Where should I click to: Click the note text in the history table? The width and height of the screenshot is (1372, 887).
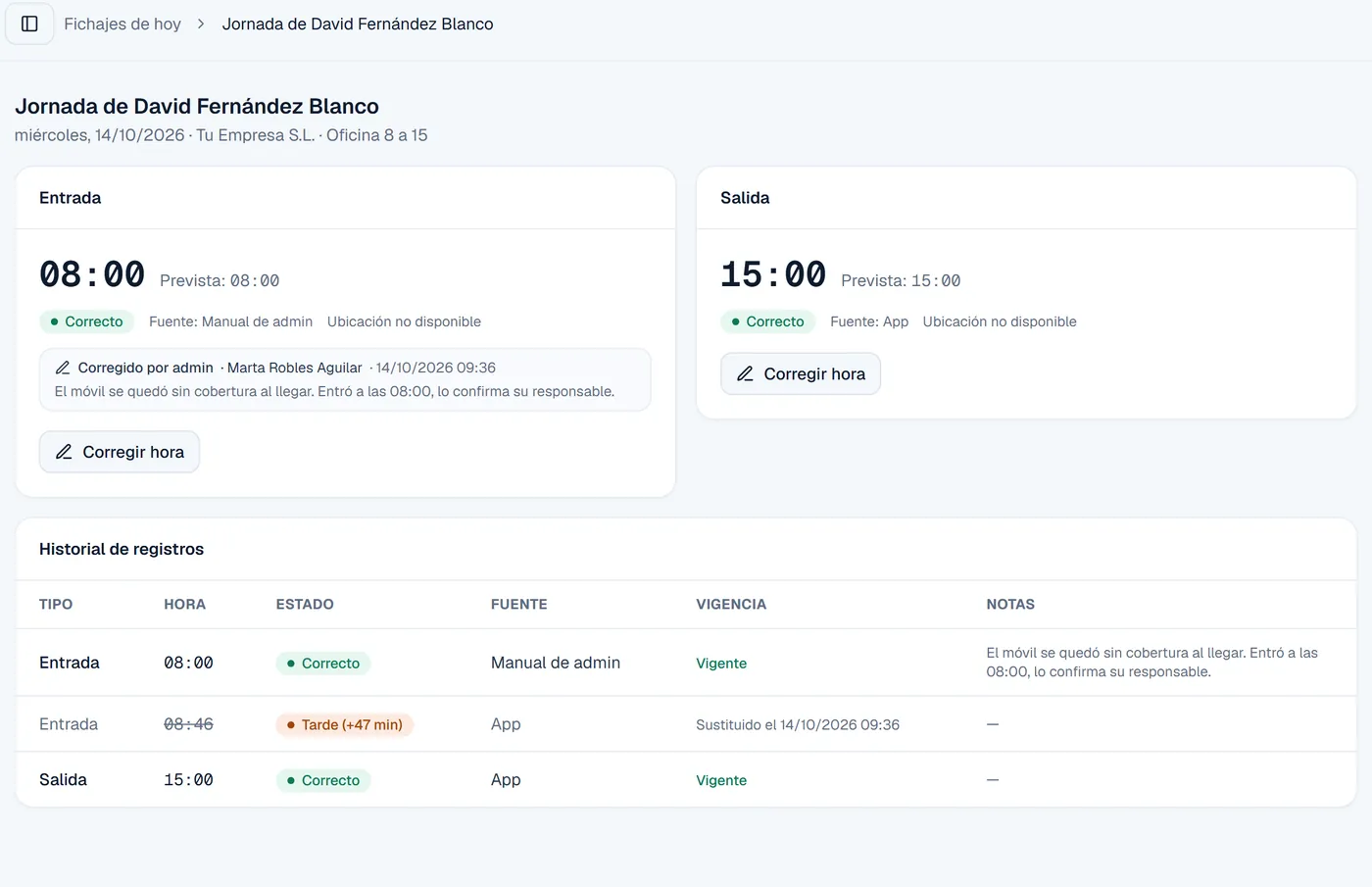[x=1152, y=663]
